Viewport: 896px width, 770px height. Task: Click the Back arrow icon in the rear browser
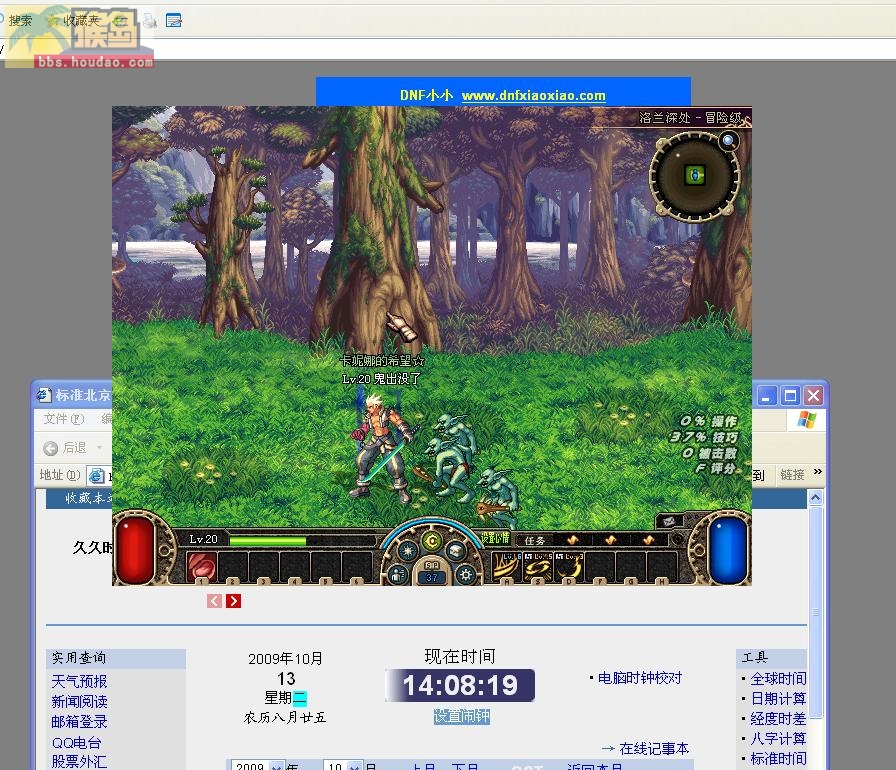pos(50,448)
